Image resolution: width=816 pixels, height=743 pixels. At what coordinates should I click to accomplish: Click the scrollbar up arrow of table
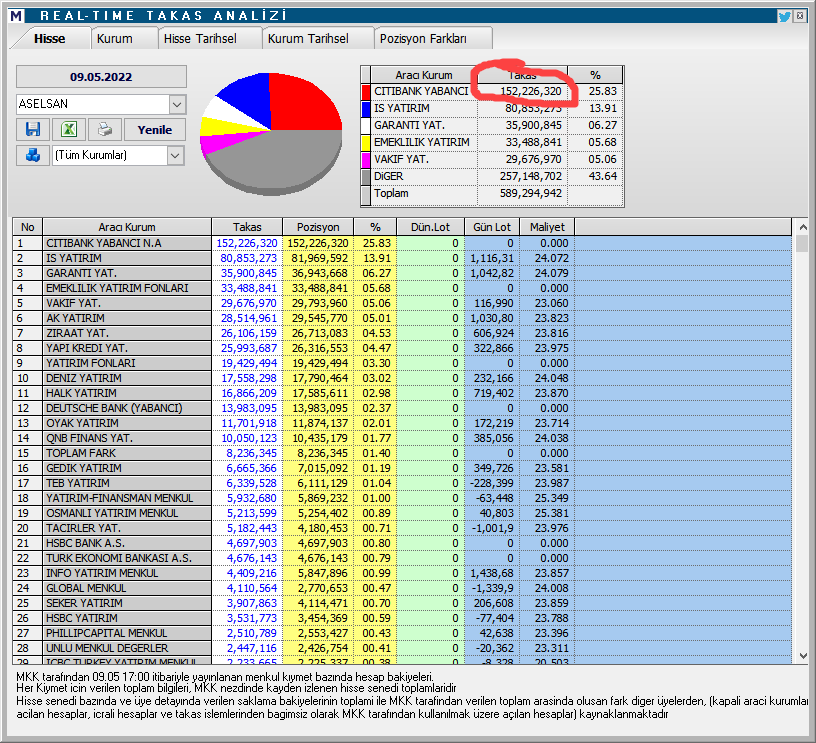coord(803,227)
